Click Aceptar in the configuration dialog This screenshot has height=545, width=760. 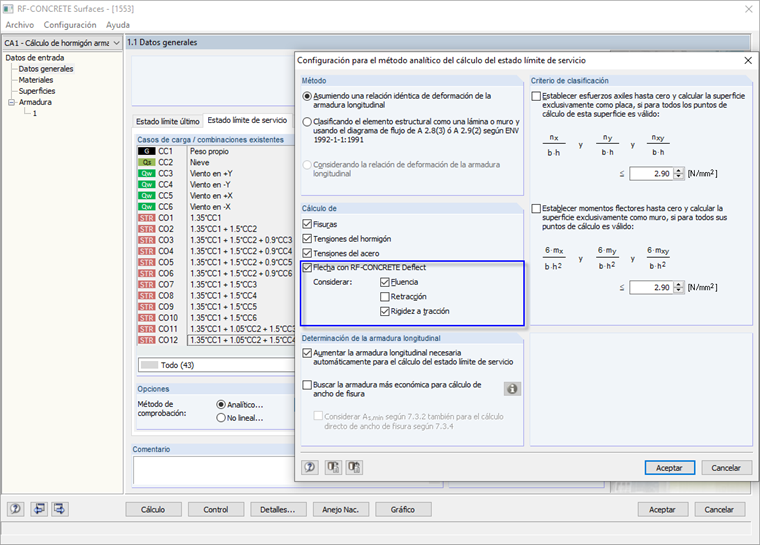click(x=669, y=468)
